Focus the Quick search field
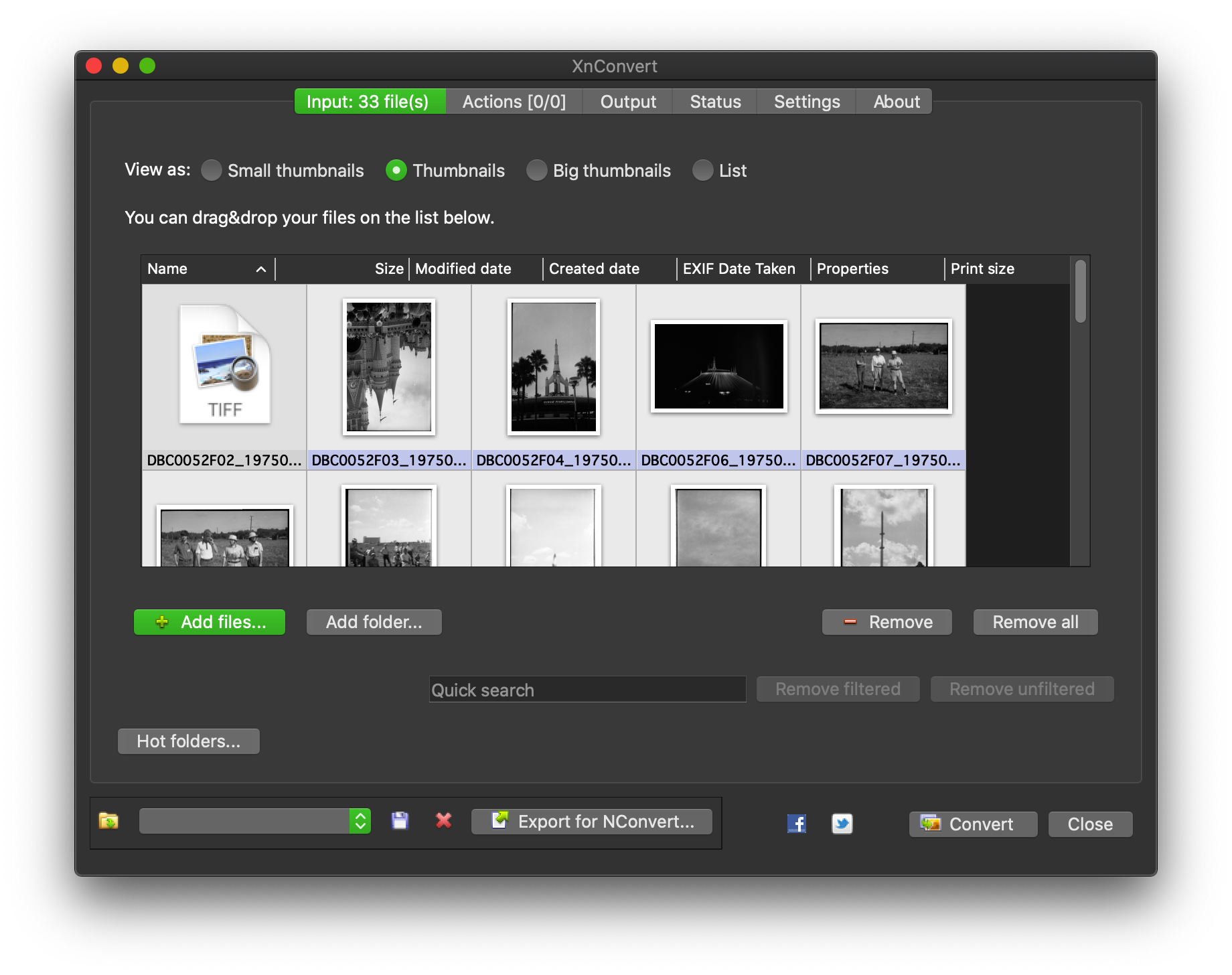 (x=587, y=690)
